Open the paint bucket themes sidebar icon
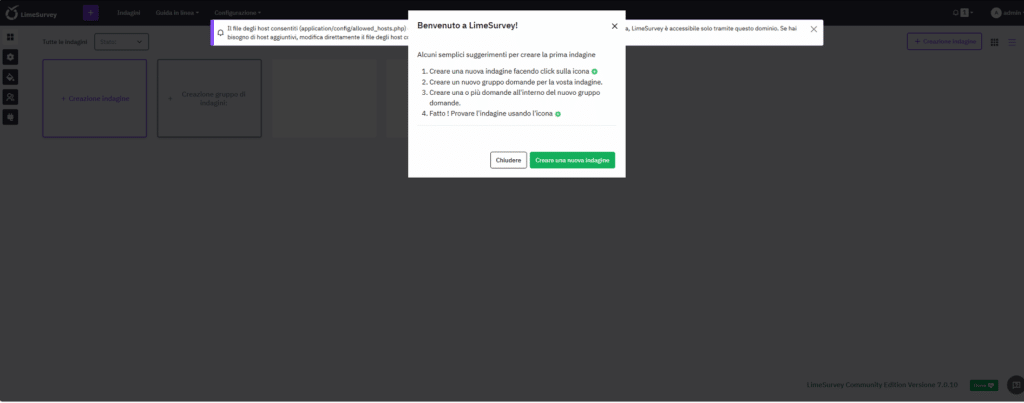This screenshot has height=403, width=1024. pyautogui.click(x=10, y=77)
